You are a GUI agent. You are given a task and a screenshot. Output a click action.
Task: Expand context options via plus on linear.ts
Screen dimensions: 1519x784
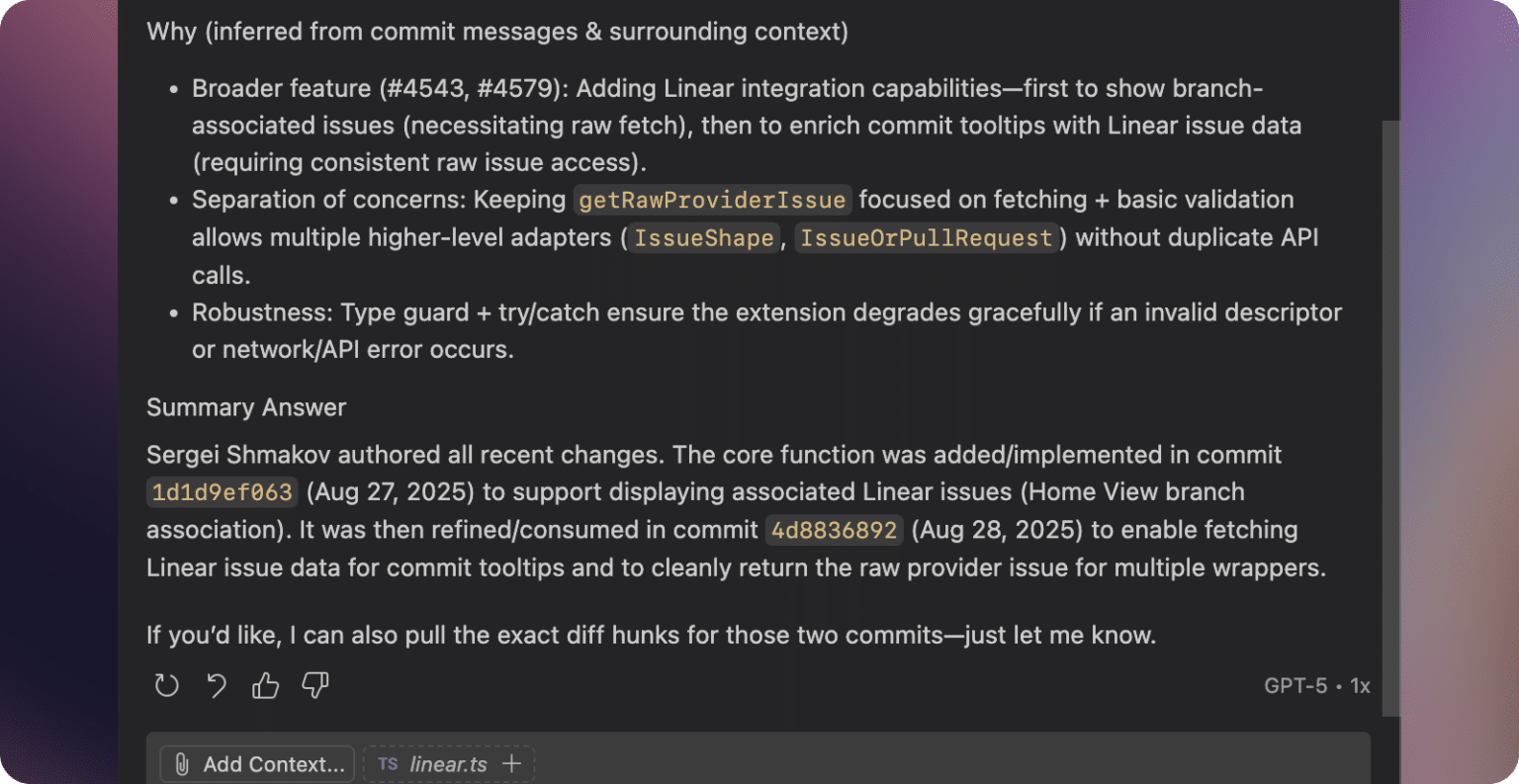click(512, 763)
